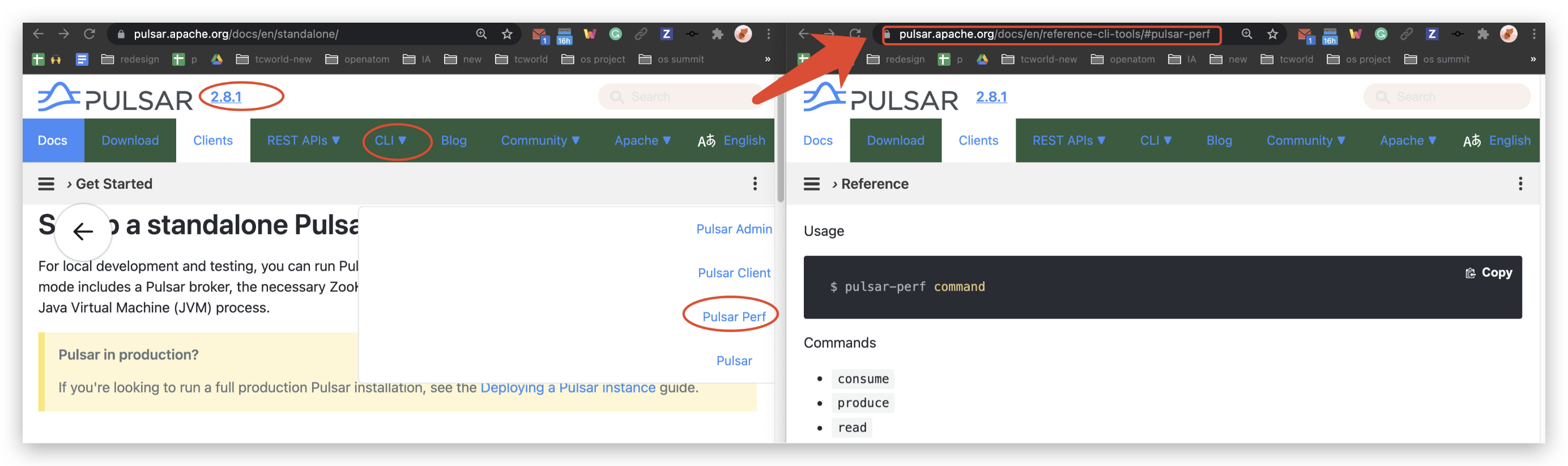1568x466 pixels.
Task: Open the Download tab in right window
Action: [896, 141]
